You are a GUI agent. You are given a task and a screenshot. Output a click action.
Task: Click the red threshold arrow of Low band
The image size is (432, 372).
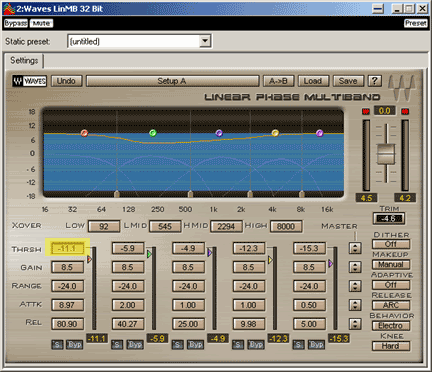click(89, 259)
